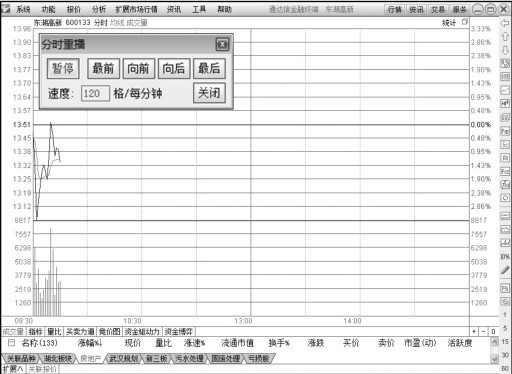Viewport: 512px width, 374px height.
Task: Select the 武汉规划 bottom tab
Action: point(124,359)
